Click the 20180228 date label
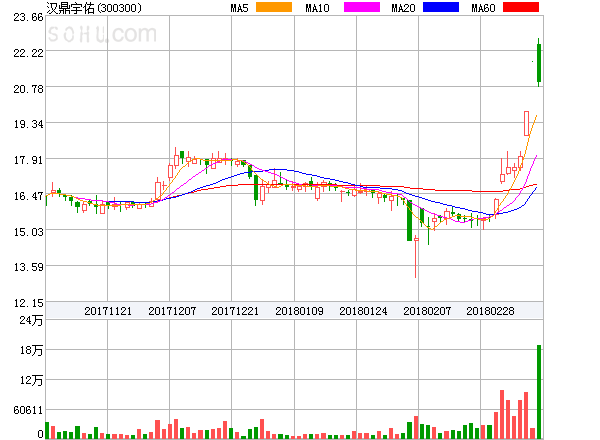 pyautogui.click(x=490, y=311)
